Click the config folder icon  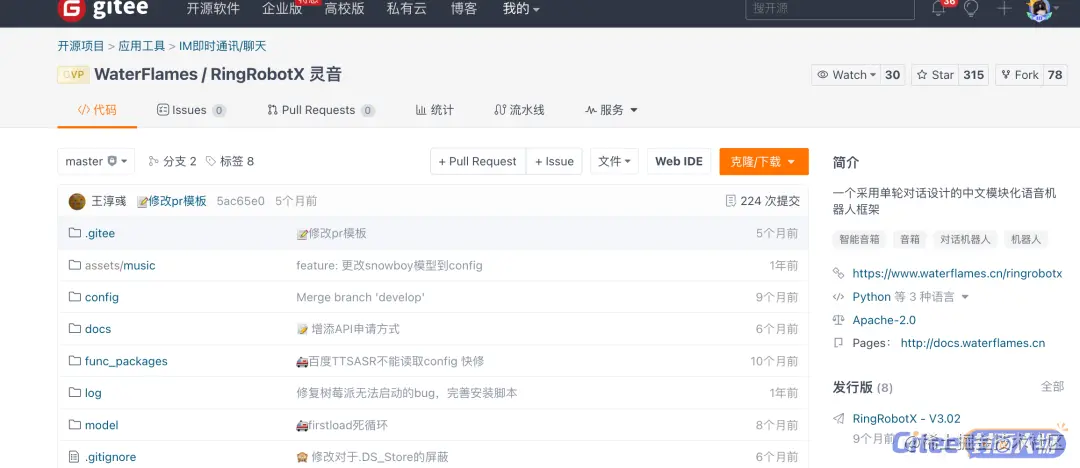point(74,296)
